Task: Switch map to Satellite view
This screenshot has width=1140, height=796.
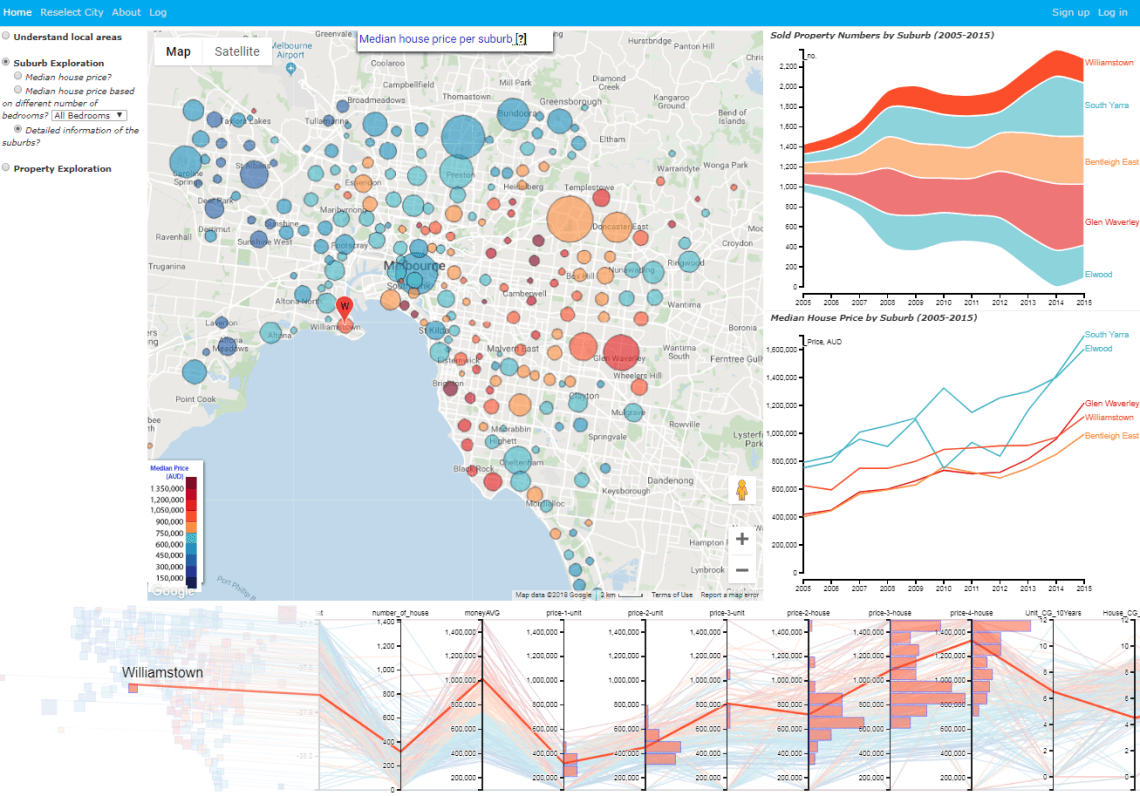Action: coord(237,52)
